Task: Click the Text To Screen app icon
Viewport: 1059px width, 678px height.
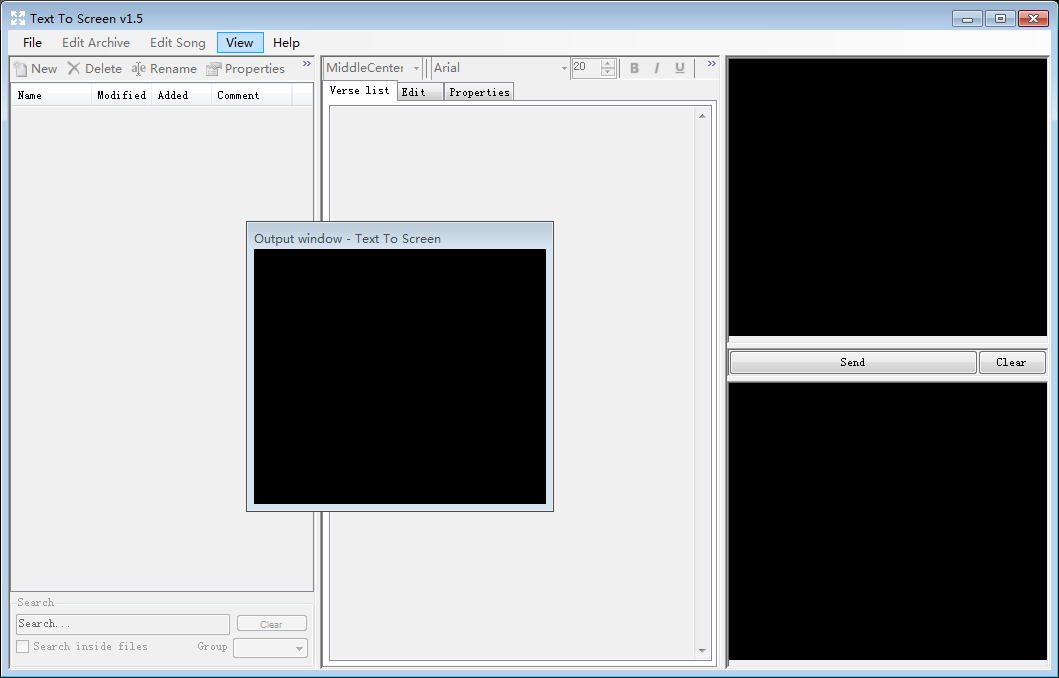Action: tap(18, 18)
